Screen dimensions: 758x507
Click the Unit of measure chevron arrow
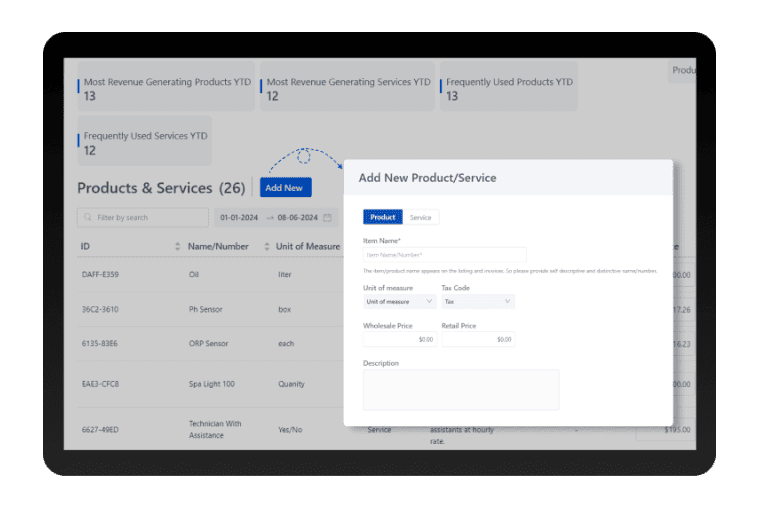(429, 301)
